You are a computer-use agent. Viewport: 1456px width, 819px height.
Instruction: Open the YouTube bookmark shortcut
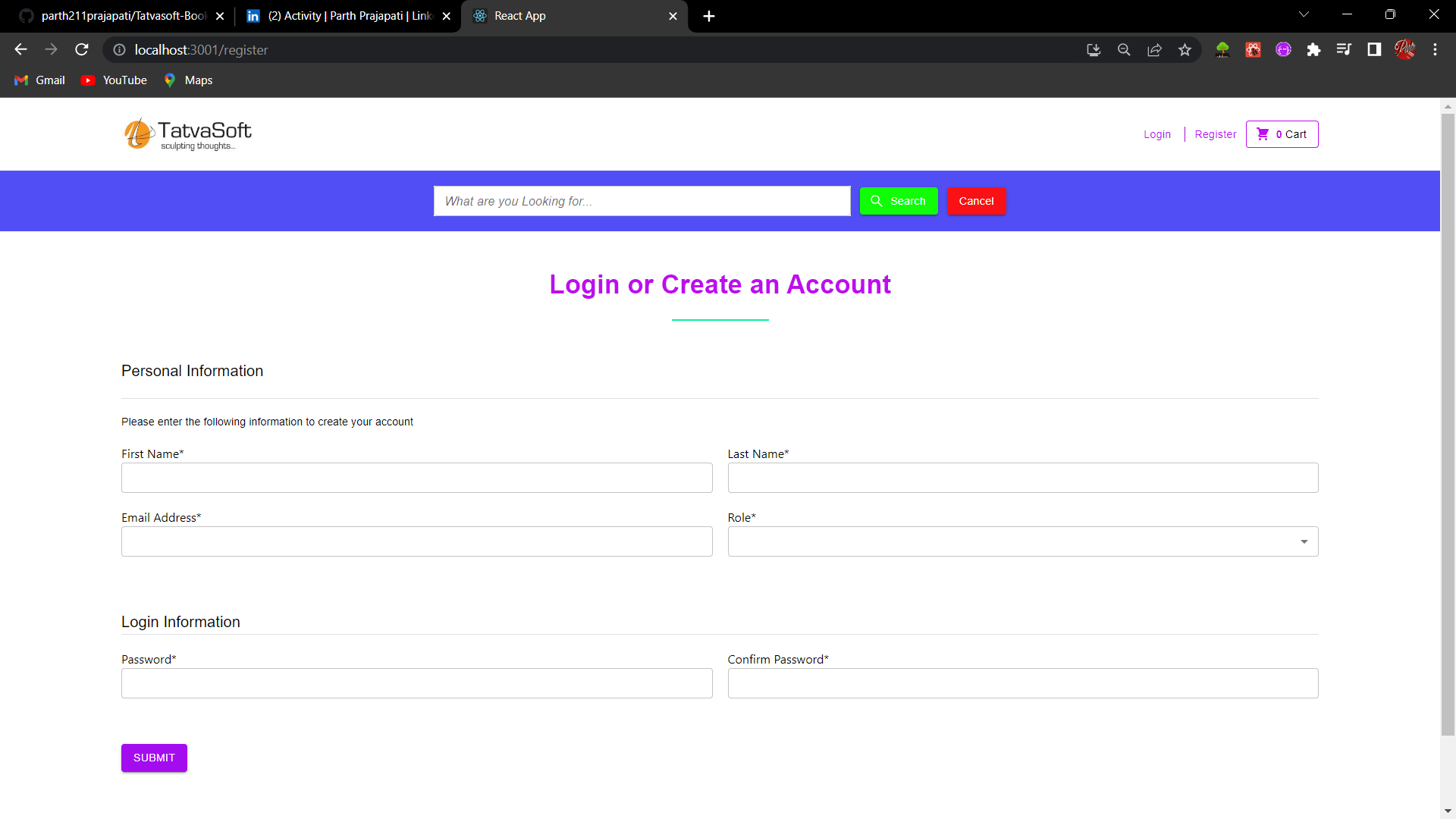(113, 80)
